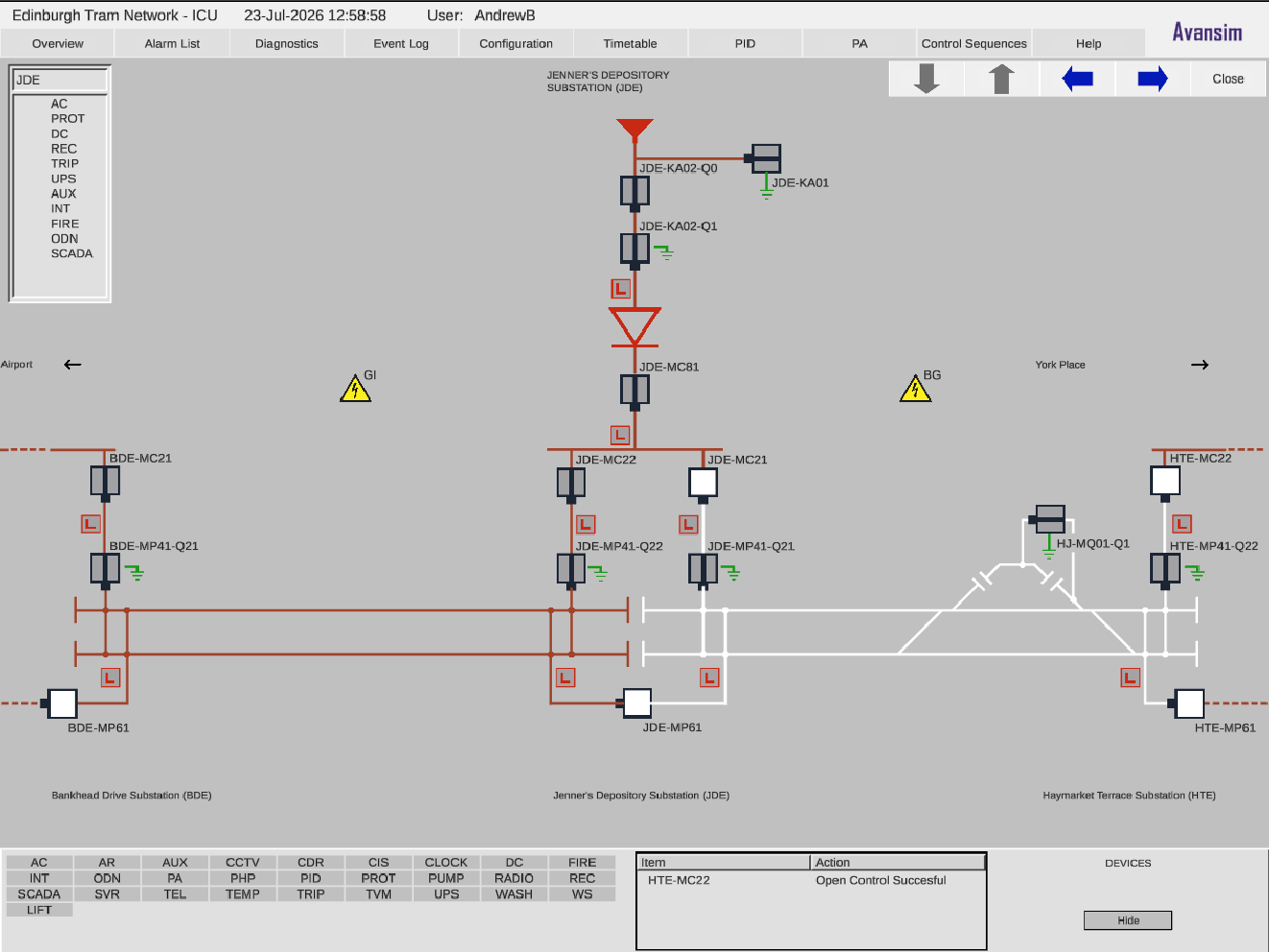Select the HTE-MP41-Q22 isolator symbol
This screenshot has width=1269, height=952.
pyautogui.click(x=1165, y=570)
